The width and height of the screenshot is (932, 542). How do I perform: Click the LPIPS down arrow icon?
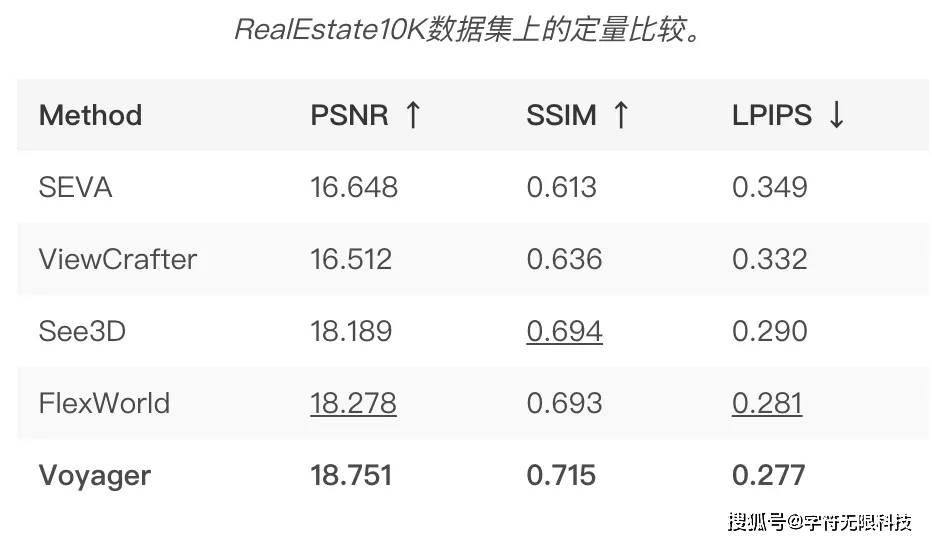836,115
